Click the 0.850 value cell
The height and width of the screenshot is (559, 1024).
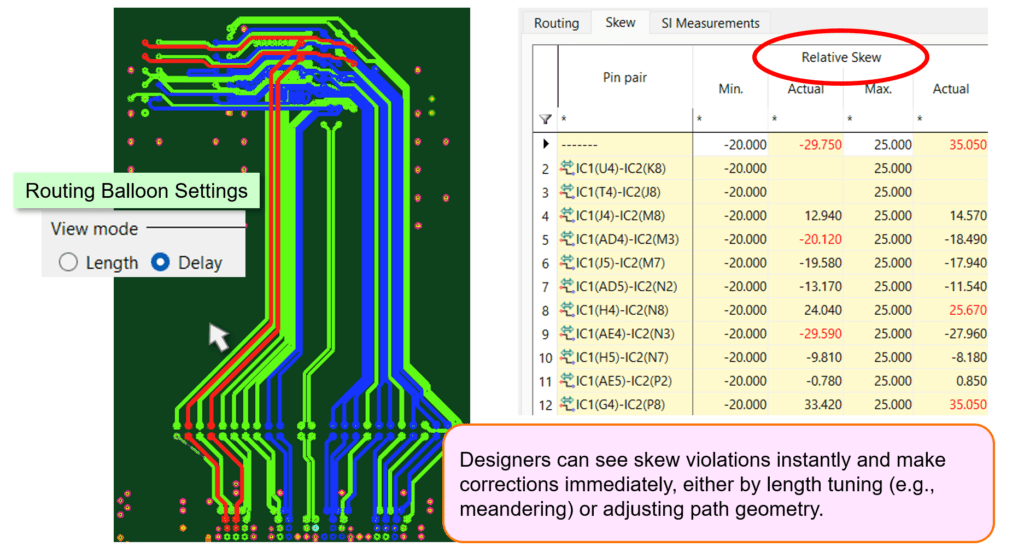(x=971, y=381)
